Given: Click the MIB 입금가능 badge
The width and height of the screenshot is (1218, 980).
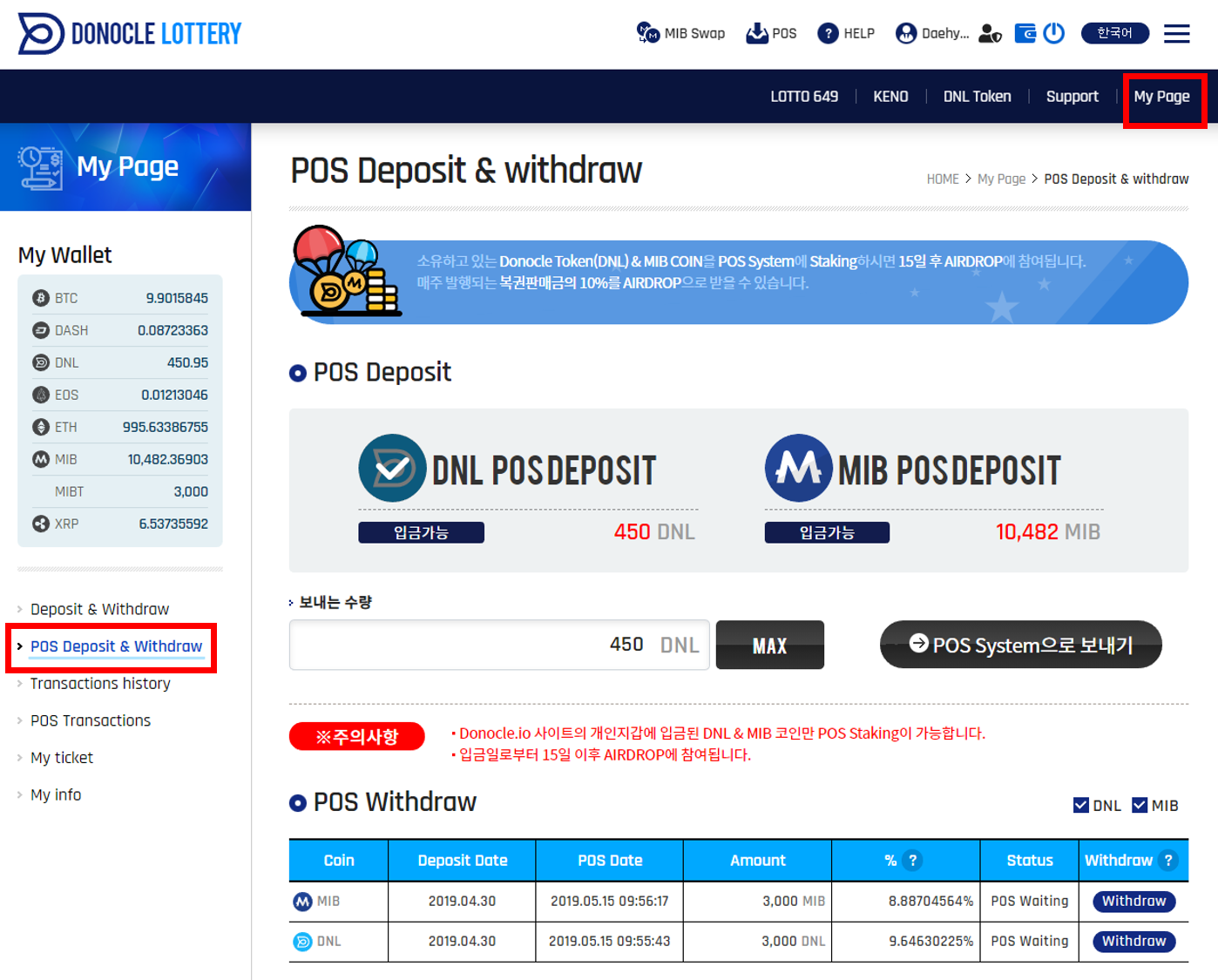Looking at the screenshot, I should (828, 532).
